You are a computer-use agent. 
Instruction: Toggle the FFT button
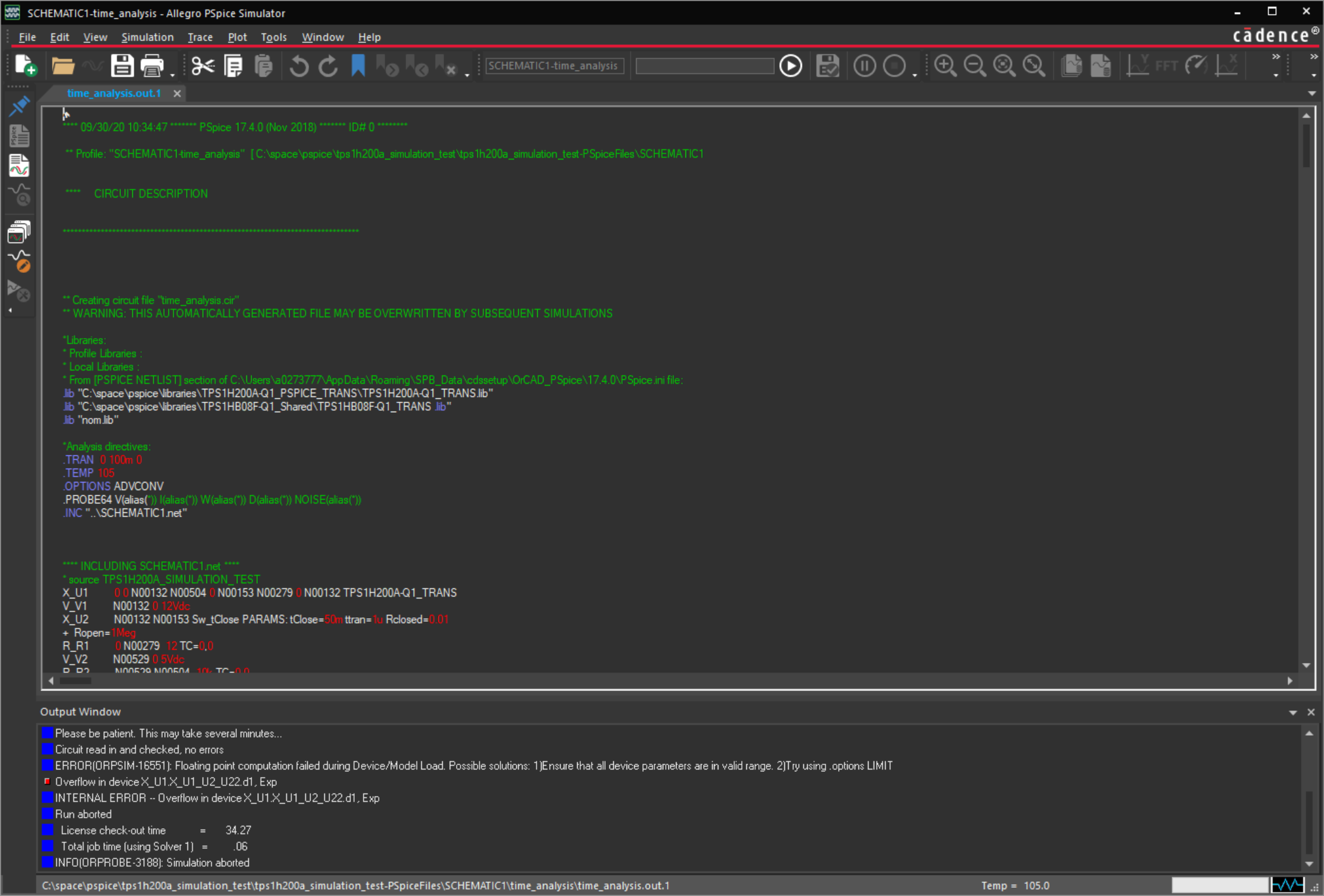pyautogui.click(x=1166, y=65)
